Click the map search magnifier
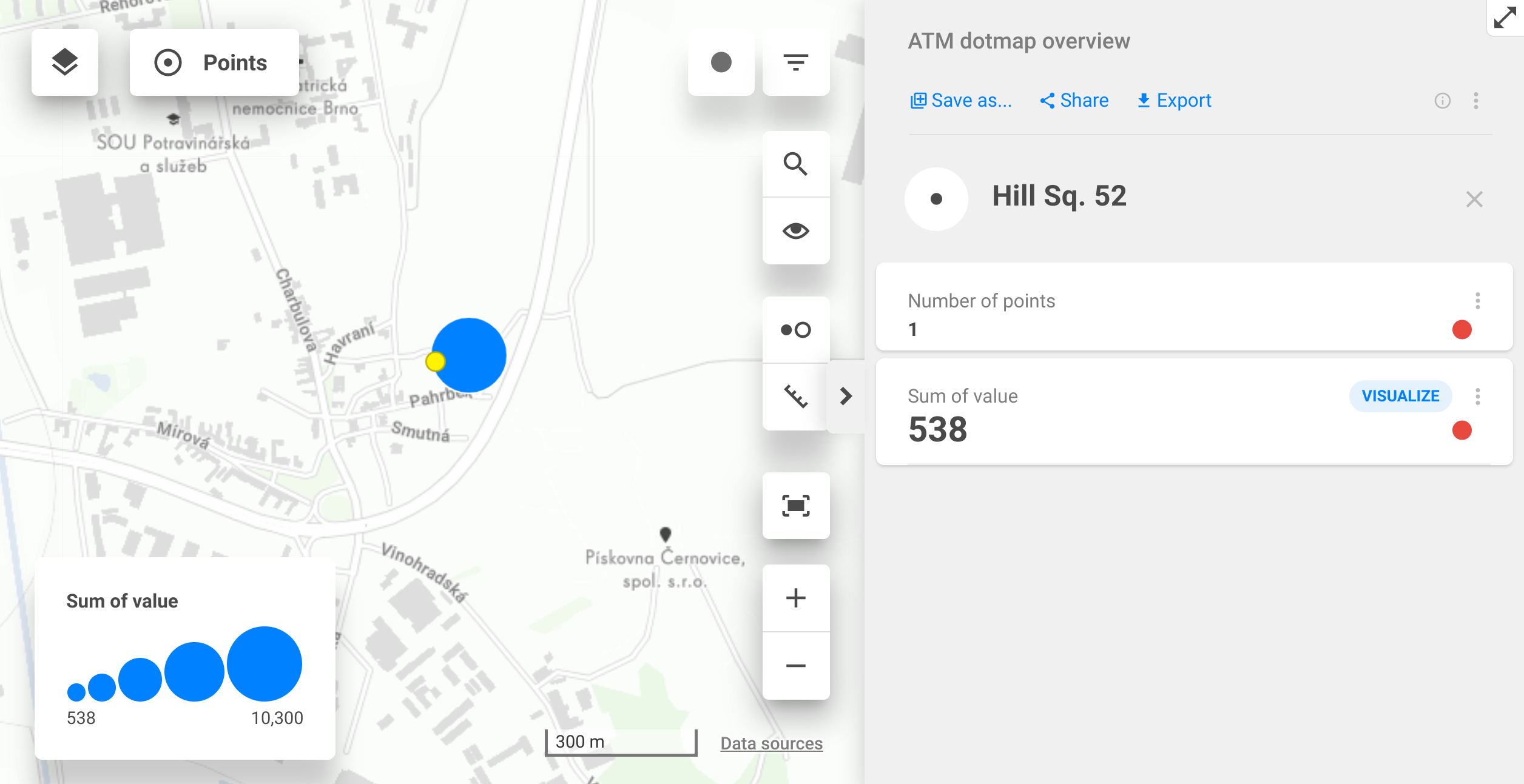Viewport: 1524px width, 784px height. (795, 164)
